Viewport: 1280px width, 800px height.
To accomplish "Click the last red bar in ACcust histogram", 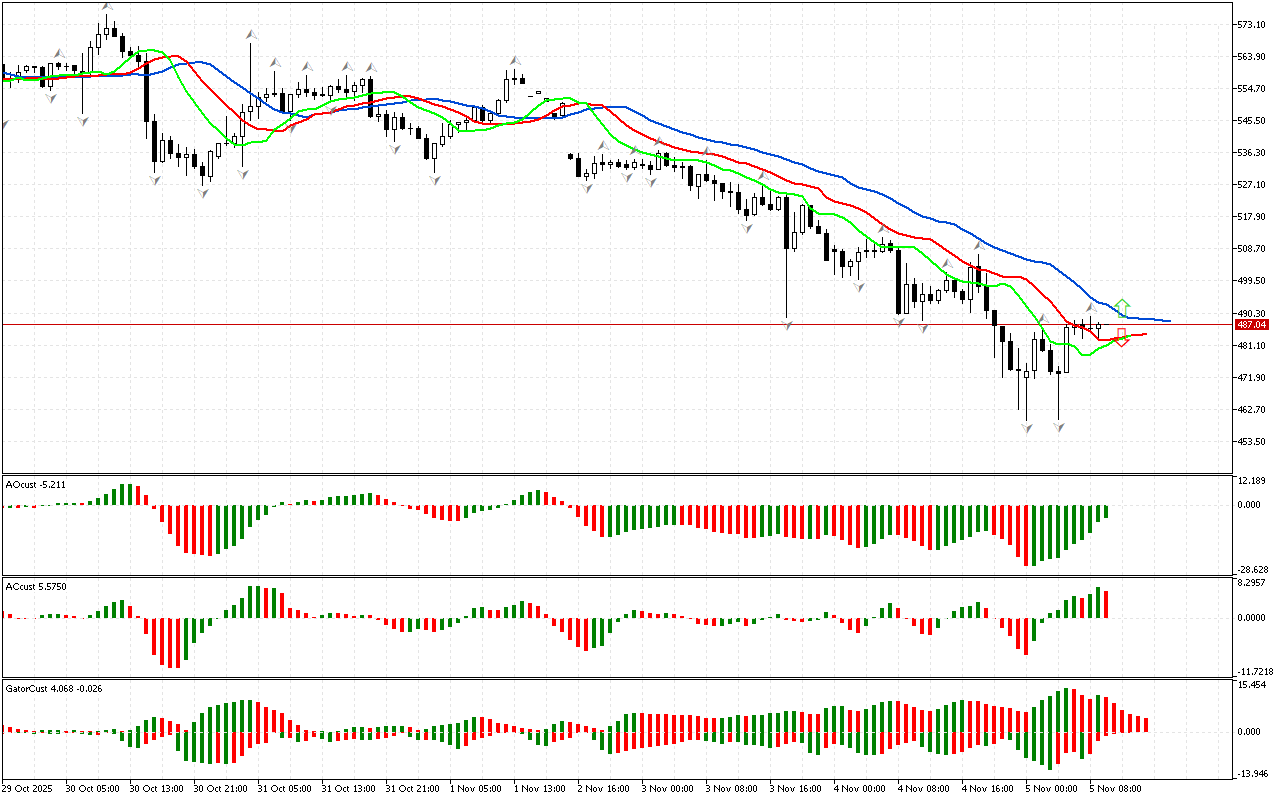I will (x=1106, y=604).
